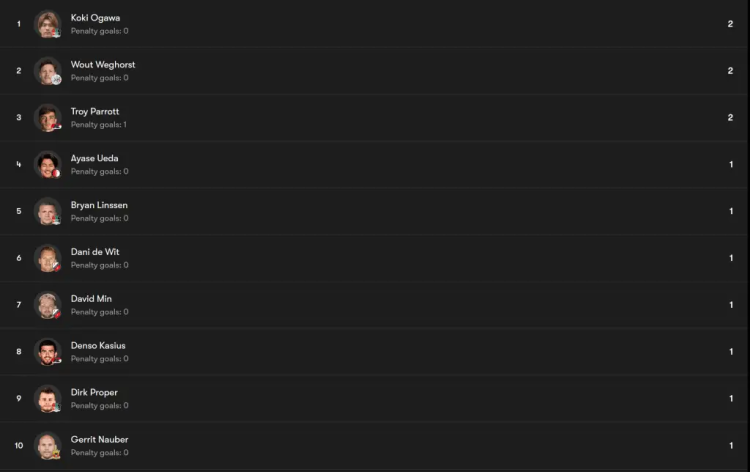Click Koki Ogawa's player avatar
Image resolution: width=750 pixels, height=472 pixels.
48,24
